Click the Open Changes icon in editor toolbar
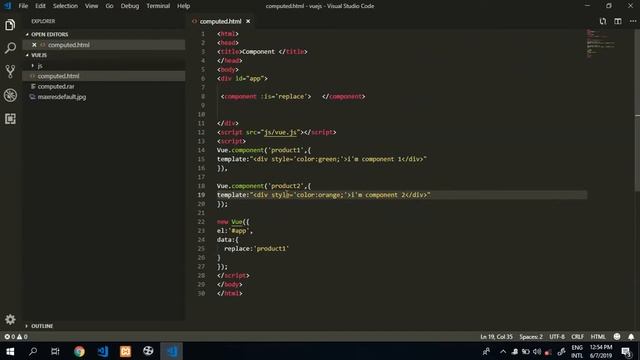This screenshot has width=640, height=360. pyautogui.click(x=603, y=21)
